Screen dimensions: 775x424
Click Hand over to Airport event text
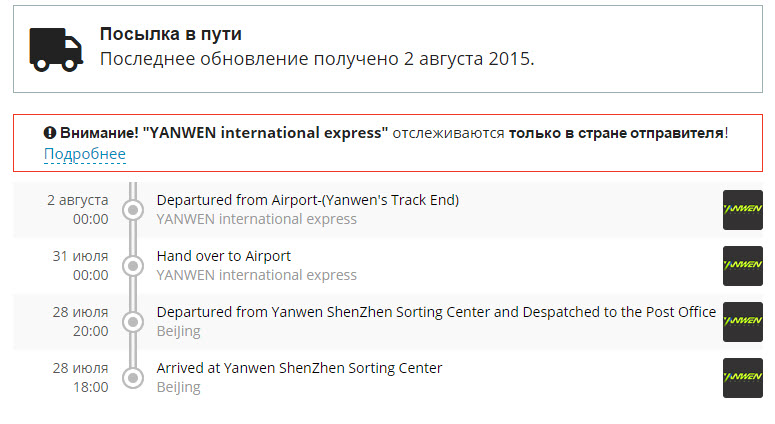224,256
